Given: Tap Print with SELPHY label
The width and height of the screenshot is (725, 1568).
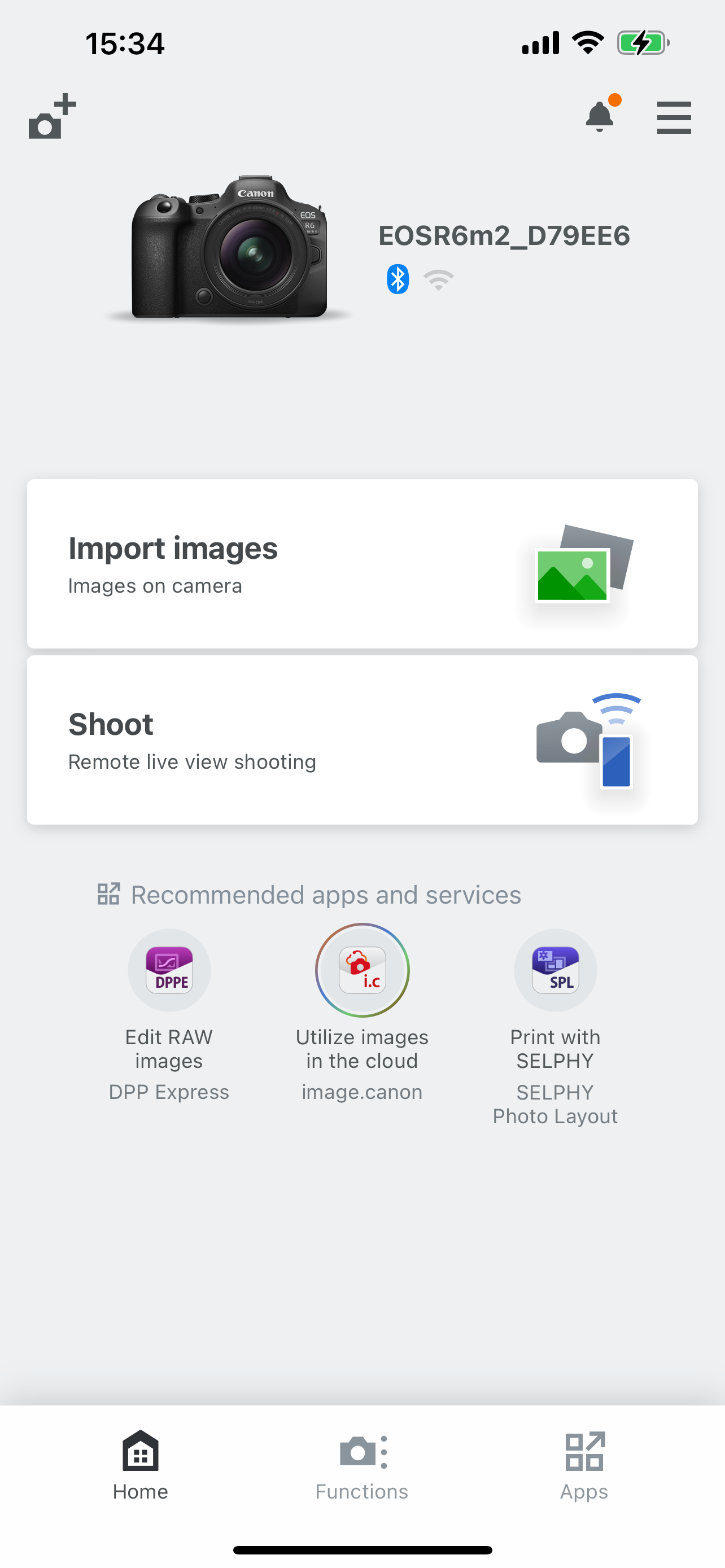Looking at the screenshot, I should (x=555, y=1049).
